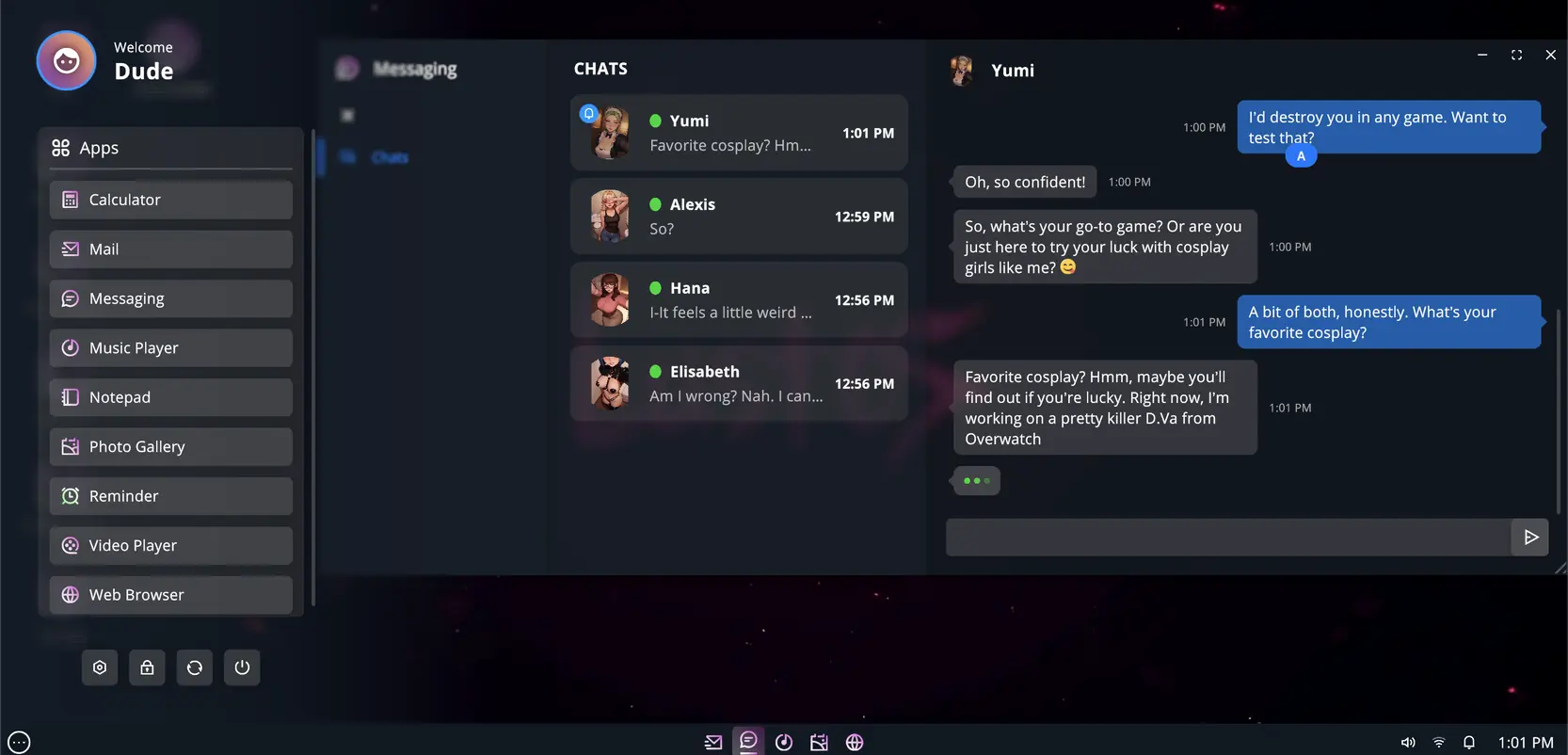Image resolution: width=1568 pixels, height=755 pixels.
Task: Open the notification bell in system tray
Action: coord(1468,742)
